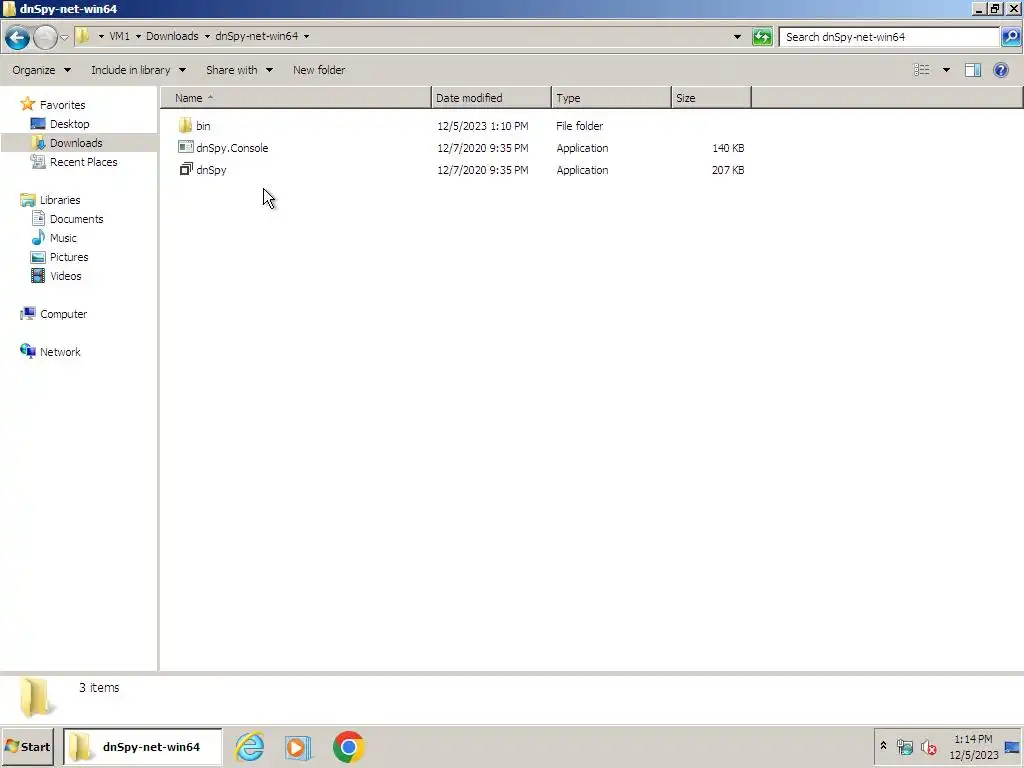Expand arrow before VM1 in address bar
Image resolution: width=1024 pixels, height=768 pixels.
(x=101, y=37)
